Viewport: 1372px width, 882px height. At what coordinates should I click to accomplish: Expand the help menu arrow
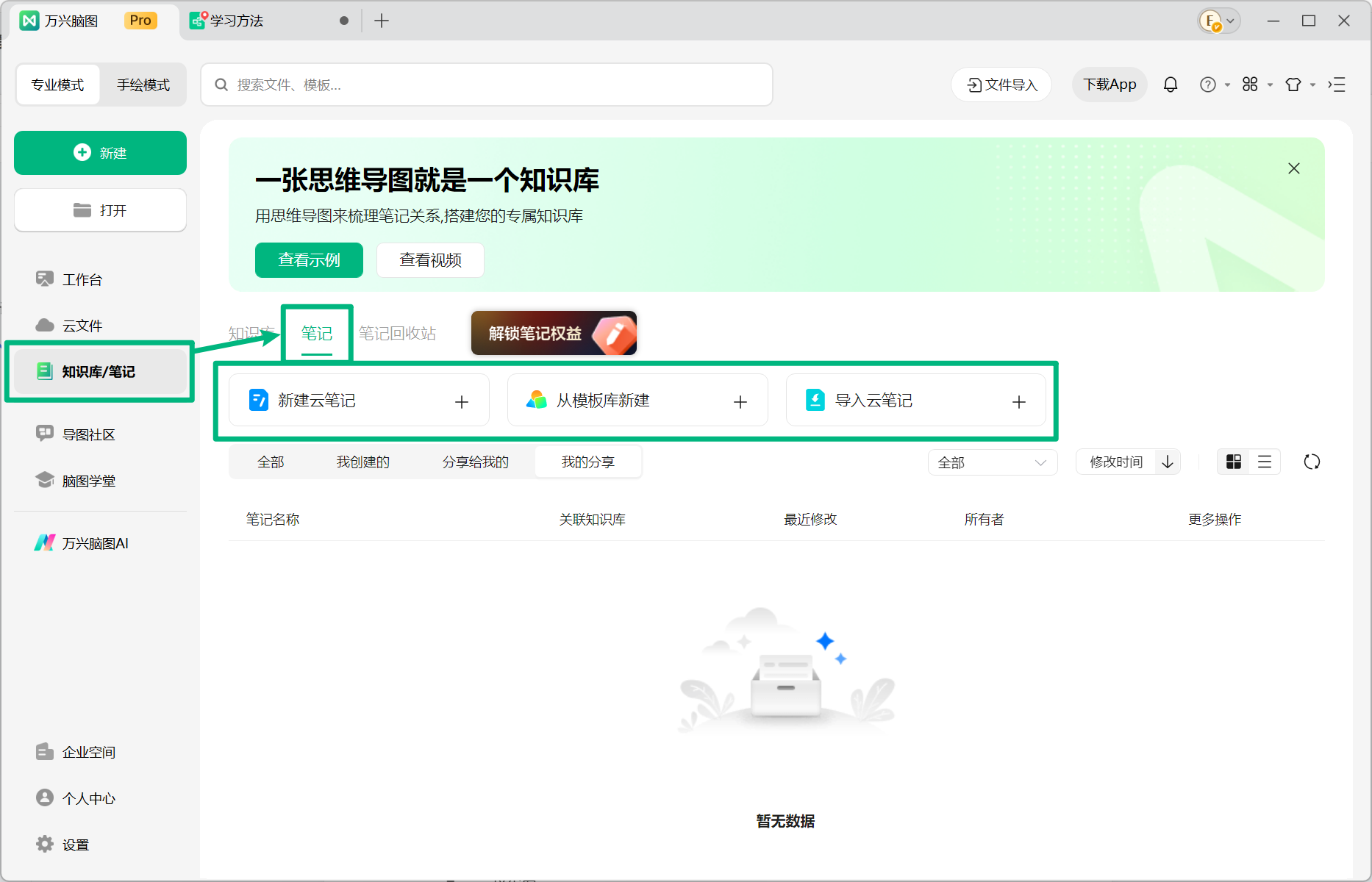(x=1227, y=85)
